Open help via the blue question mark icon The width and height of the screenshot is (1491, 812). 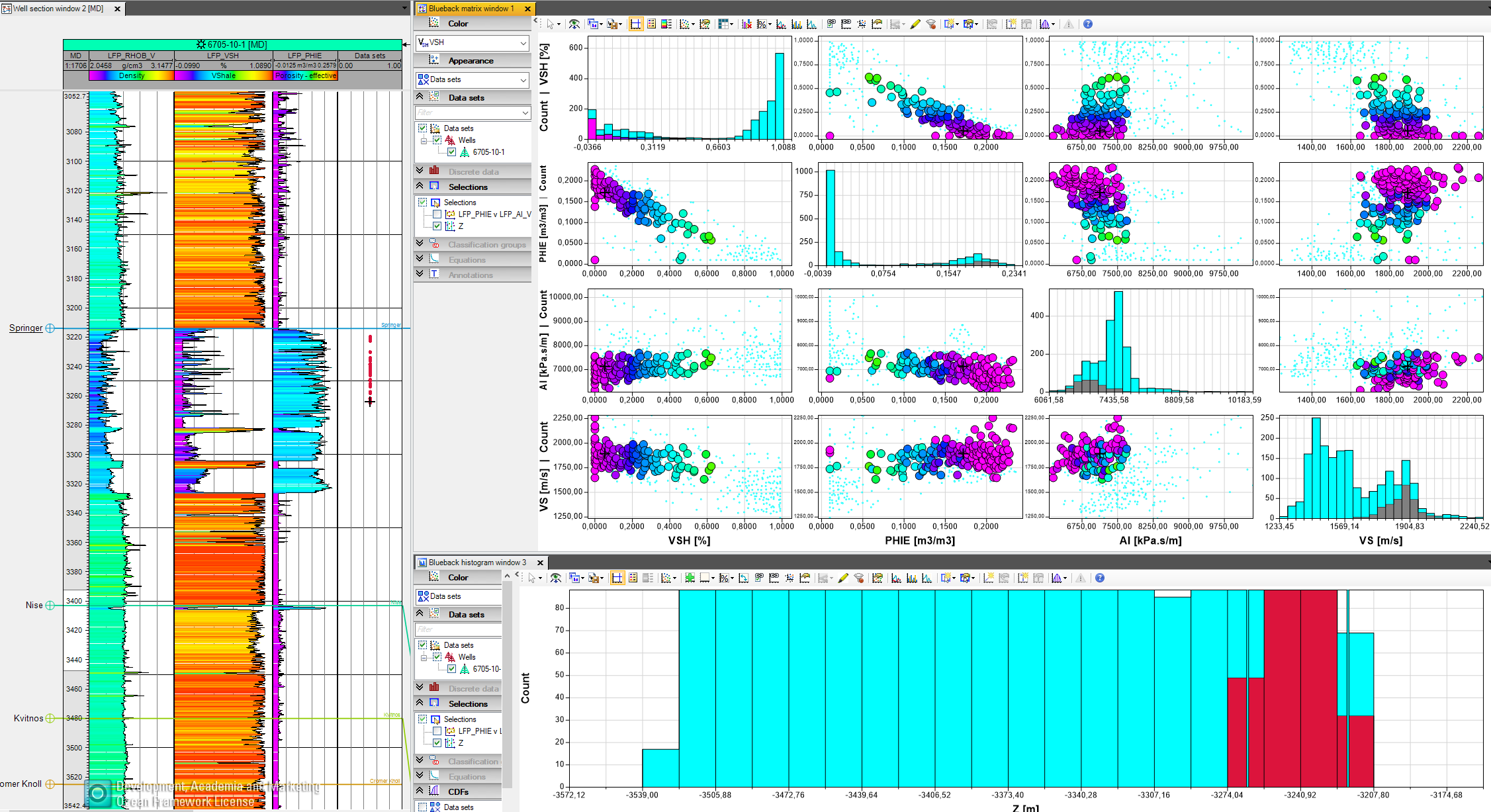[1088, 24]
